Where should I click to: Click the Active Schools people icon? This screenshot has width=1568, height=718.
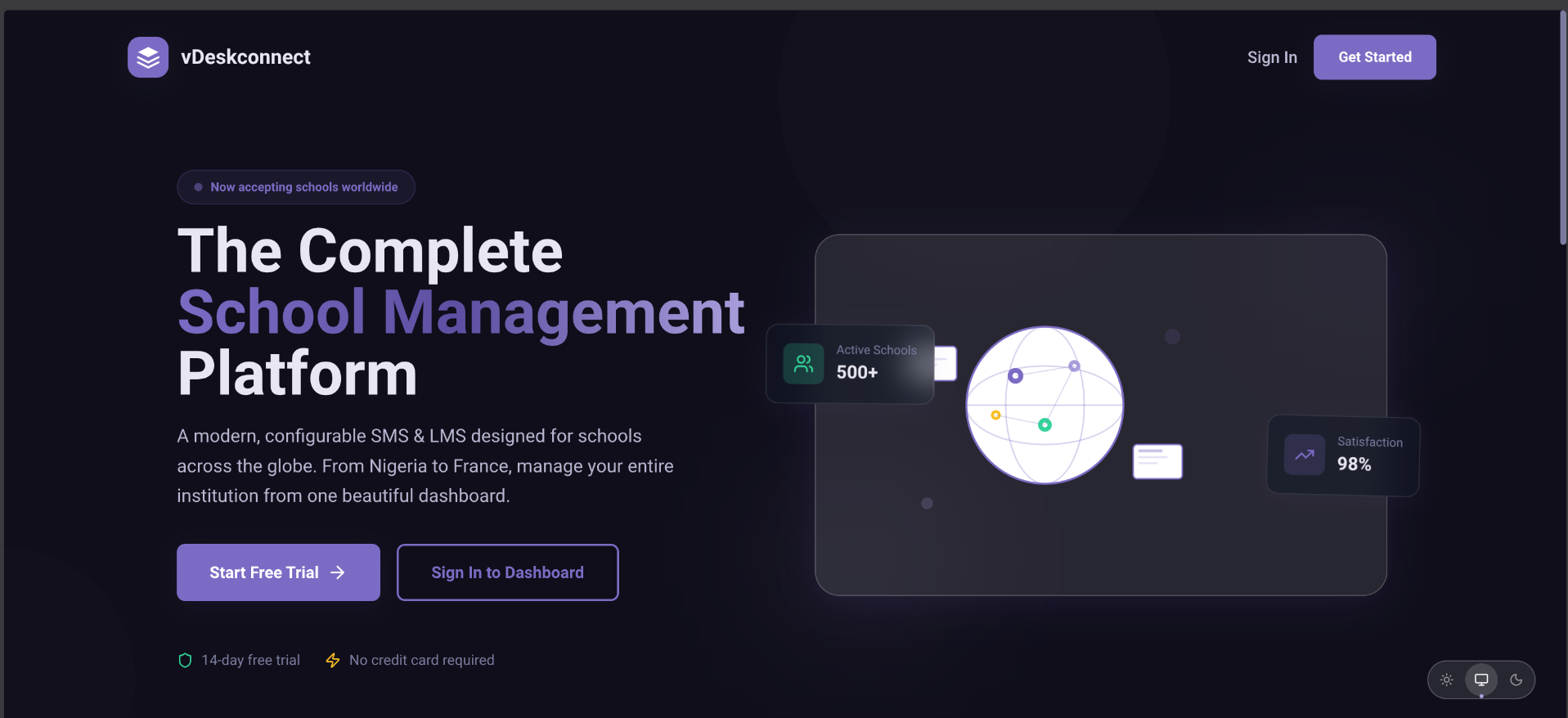click(803, 364)
